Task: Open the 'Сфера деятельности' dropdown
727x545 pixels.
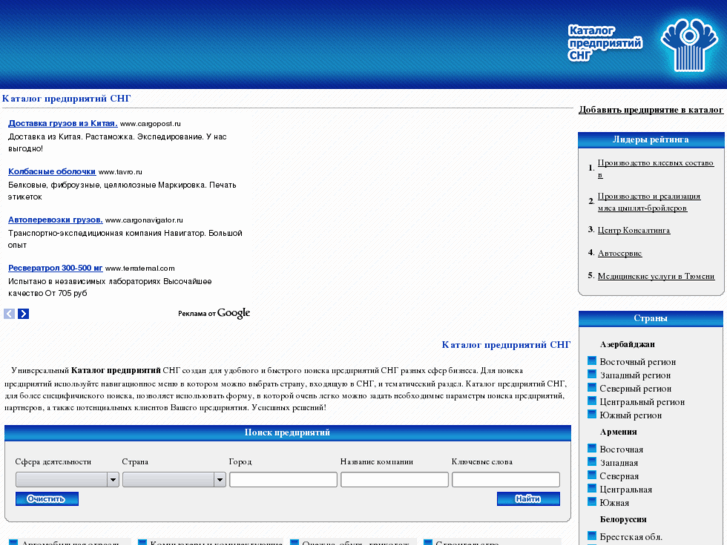Action: pyautogui.click(x=67, y=480)
